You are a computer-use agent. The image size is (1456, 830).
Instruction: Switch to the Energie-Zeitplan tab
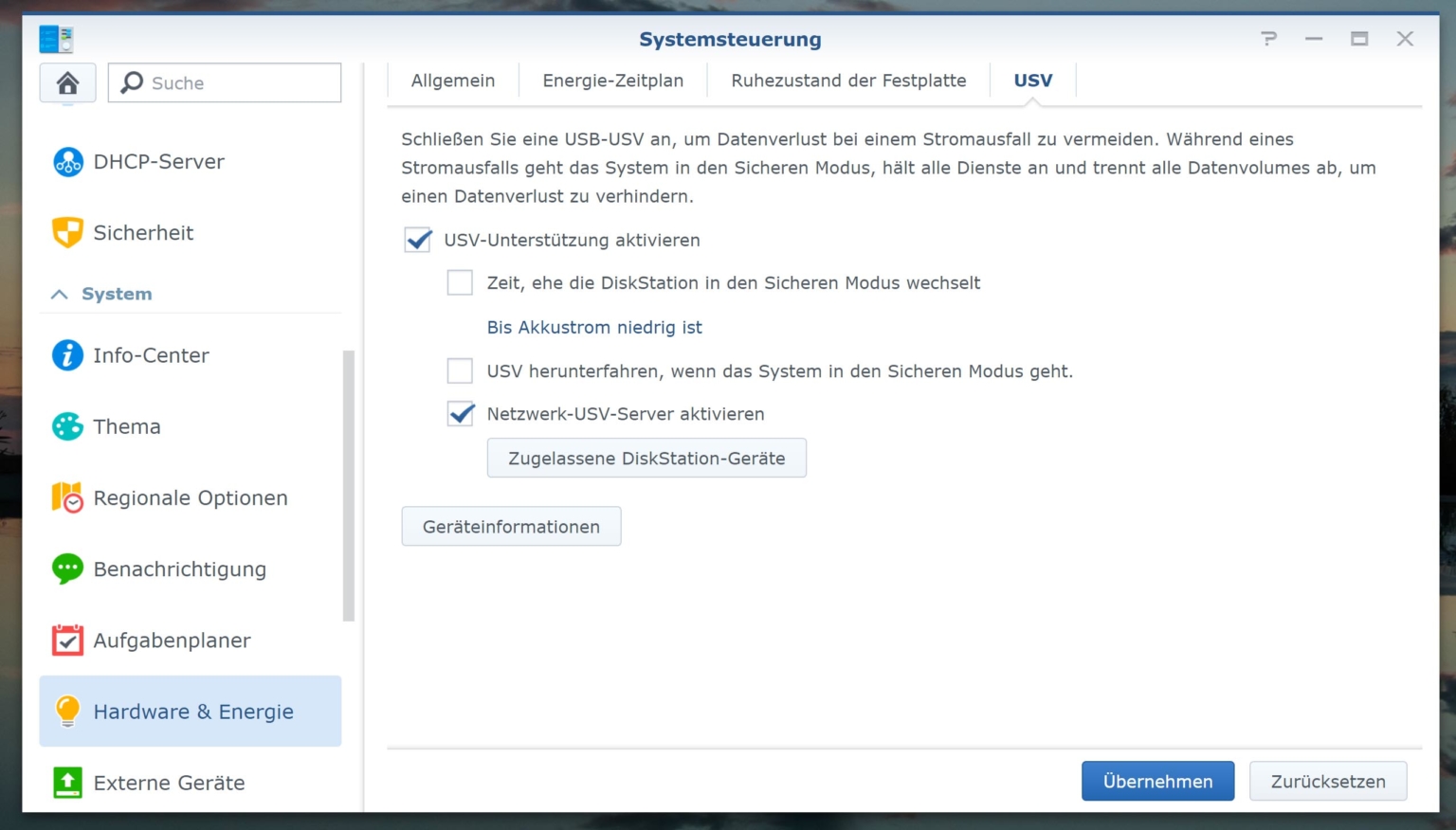(x=613, y=81)
